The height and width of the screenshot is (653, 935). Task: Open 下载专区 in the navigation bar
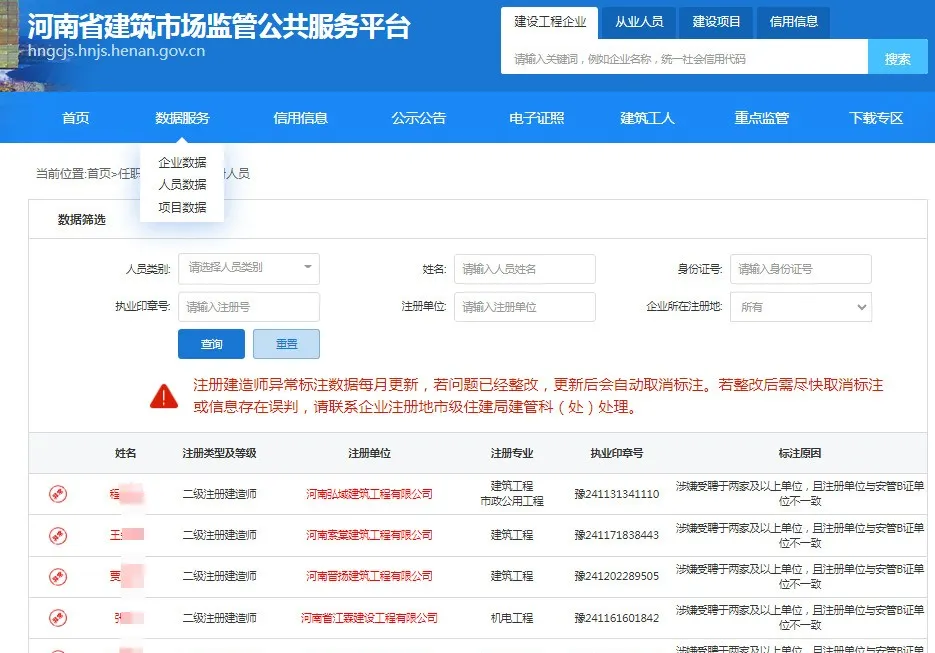pyautogui.click(x=876, y=118)
